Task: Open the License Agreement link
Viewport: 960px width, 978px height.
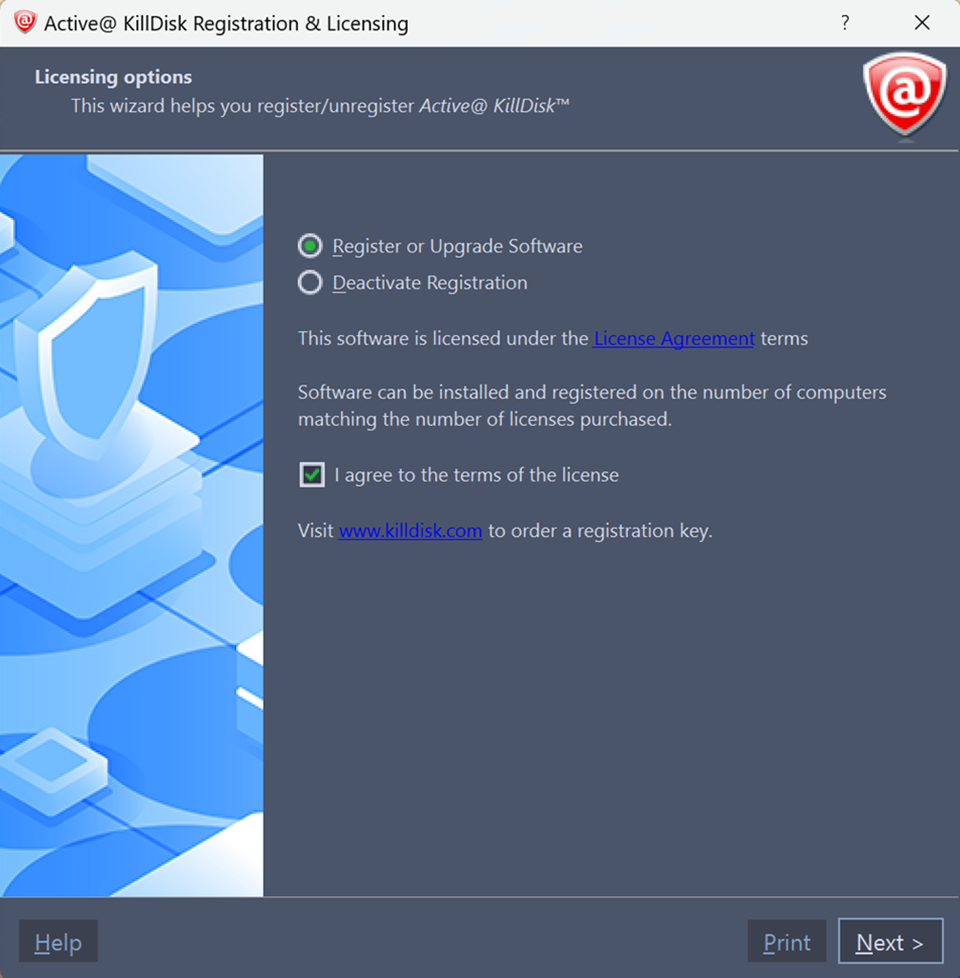Action: pyautogui.click(x=674, y=338)
